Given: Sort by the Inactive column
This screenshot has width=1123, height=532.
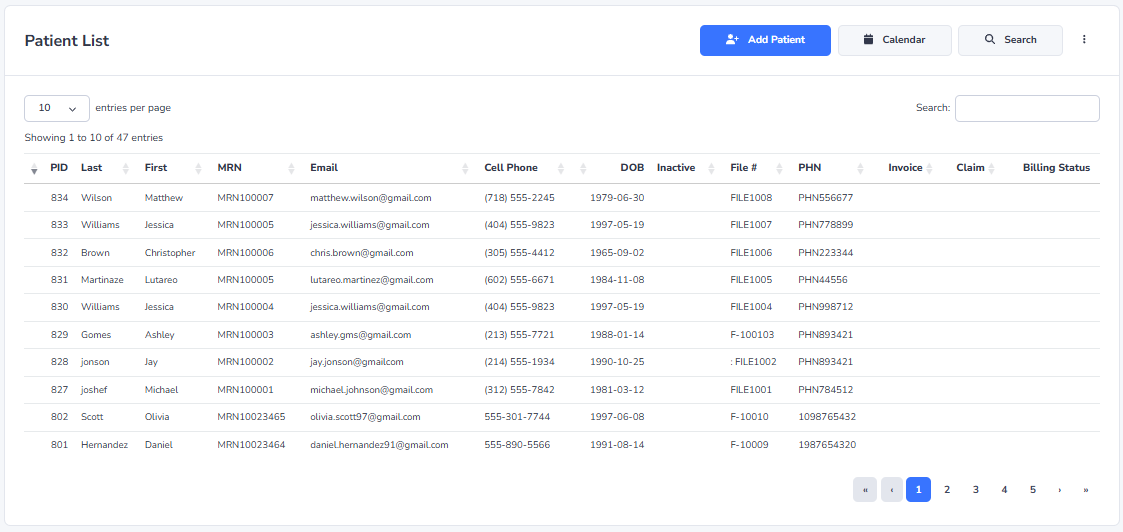Looking at the screenshot, I should click(x=676, y=168).
